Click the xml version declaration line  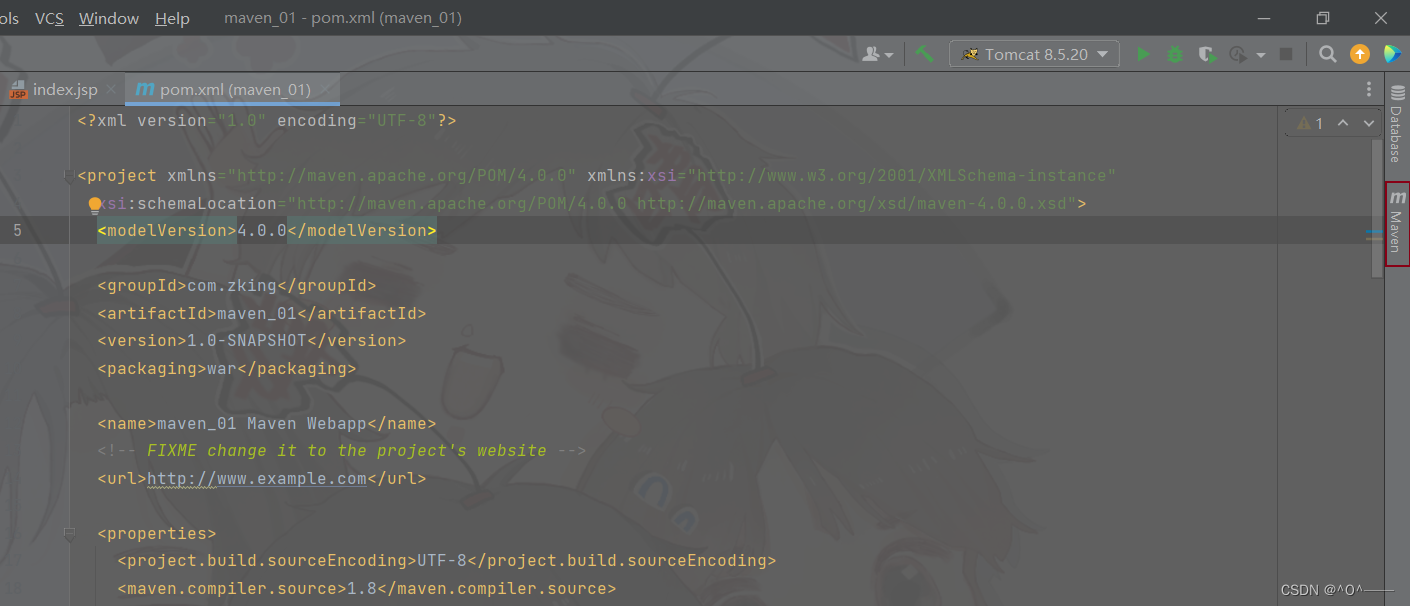(x=267, y=121)
